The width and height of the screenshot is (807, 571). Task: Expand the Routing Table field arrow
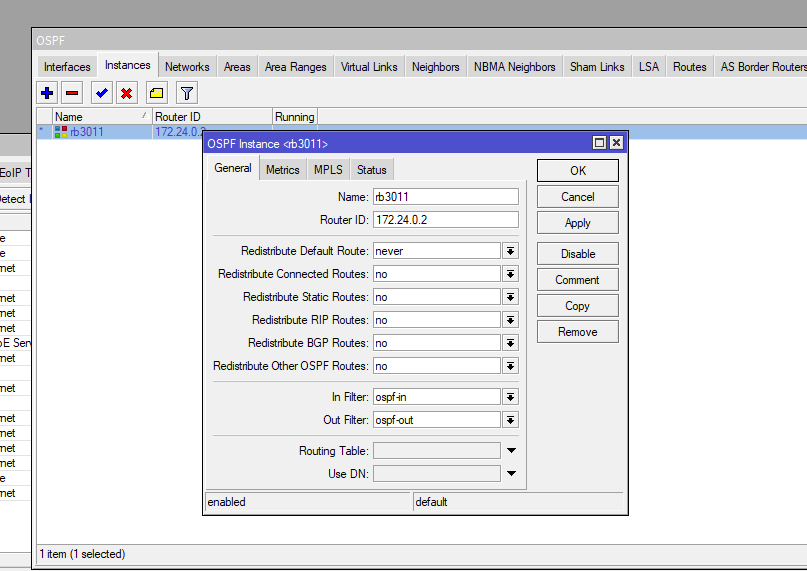[x=511, y=451]
